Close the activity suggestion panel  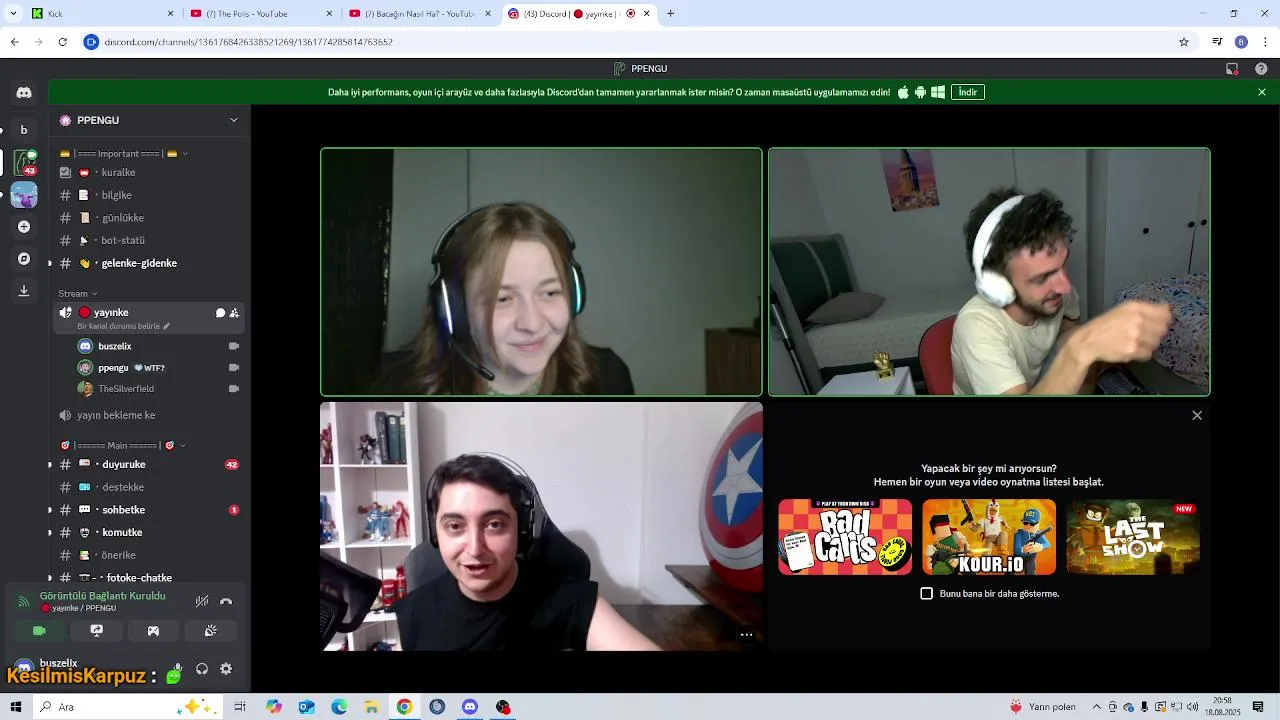pyautogui.click(x=1197, y=415)
